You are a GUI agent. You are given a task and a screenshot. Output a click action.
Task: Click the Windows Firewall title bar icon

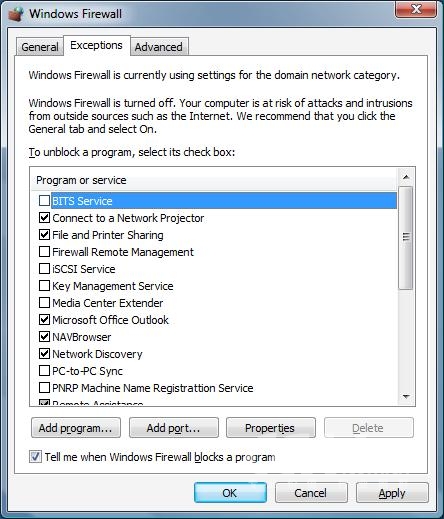(x=16, y=14)
